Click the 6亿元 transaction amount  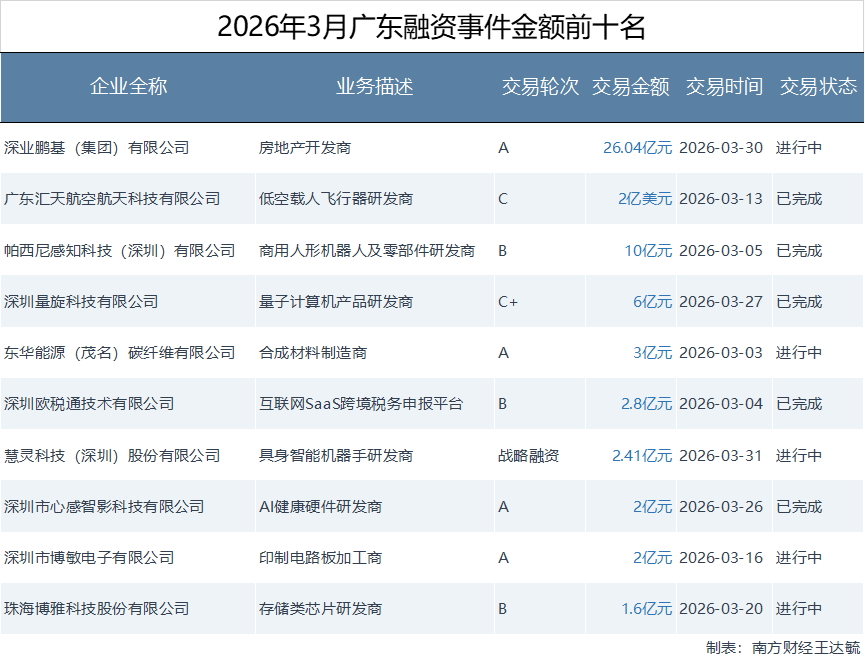click(x=652, y=302)
